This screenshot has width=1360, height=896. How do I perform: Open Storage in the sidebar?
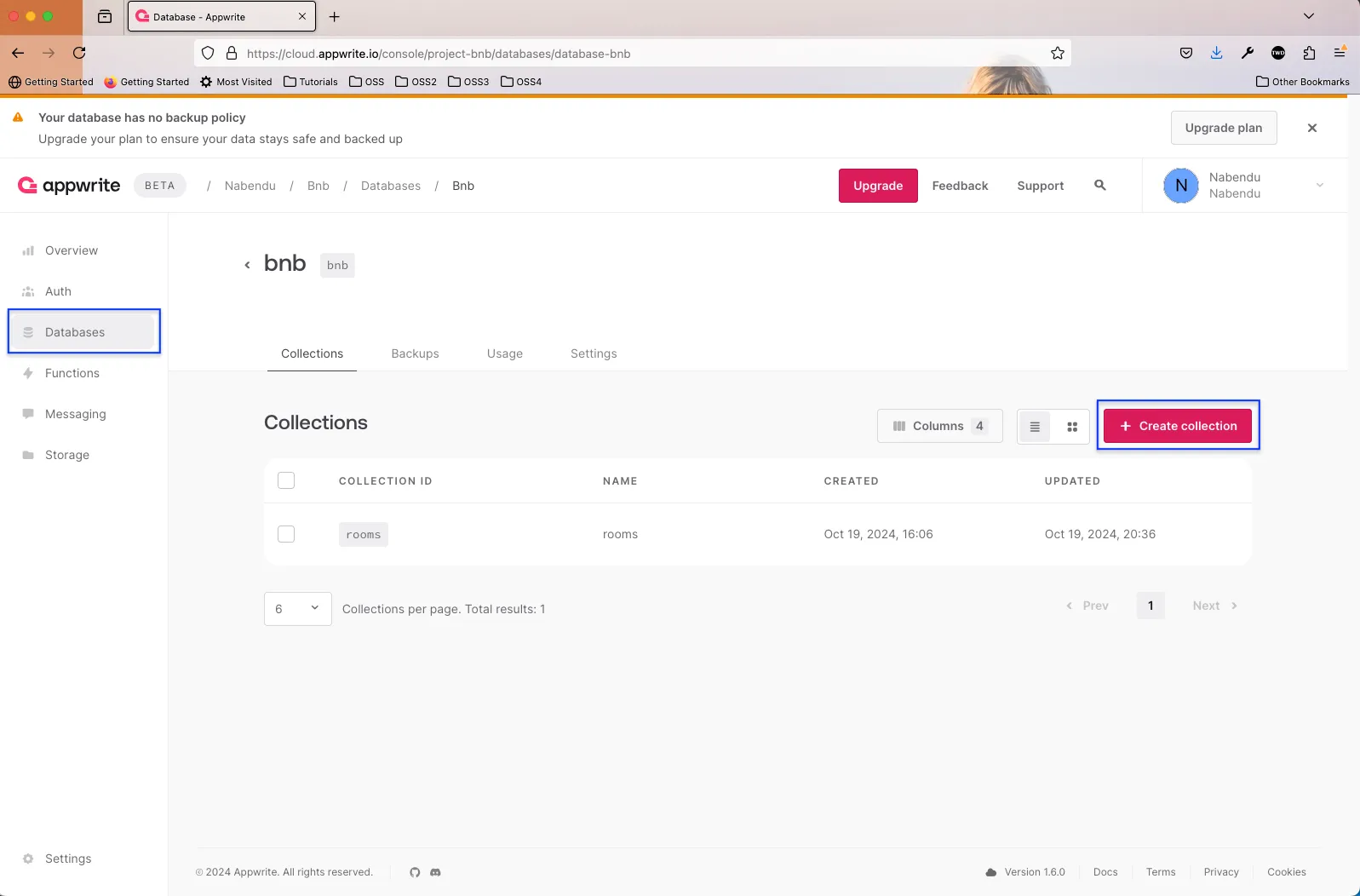click(x=83, y=455)
